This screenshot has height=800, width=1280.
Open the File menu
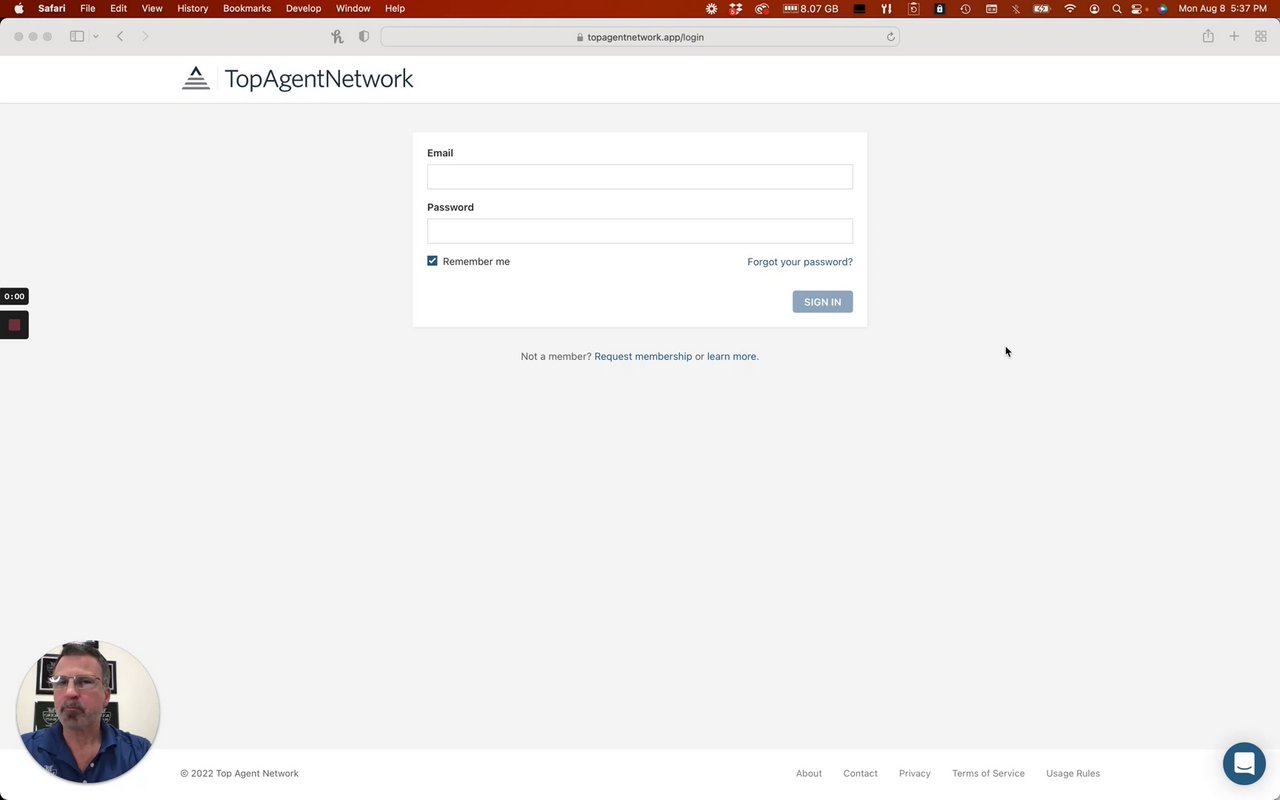[x=88, y=8]
